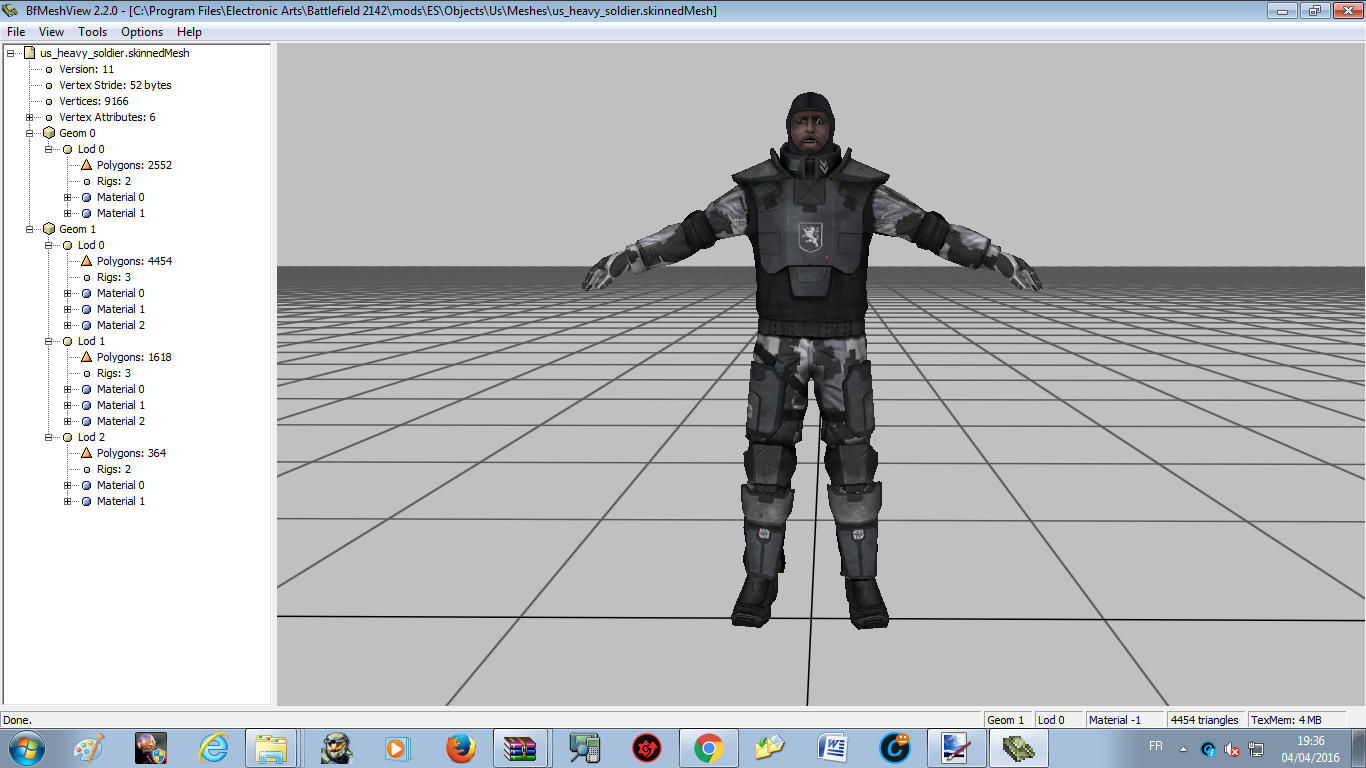The image size is (1366, 768).
Task: Select Rigs: 3 under Lod 1
Action: point(114,373)
